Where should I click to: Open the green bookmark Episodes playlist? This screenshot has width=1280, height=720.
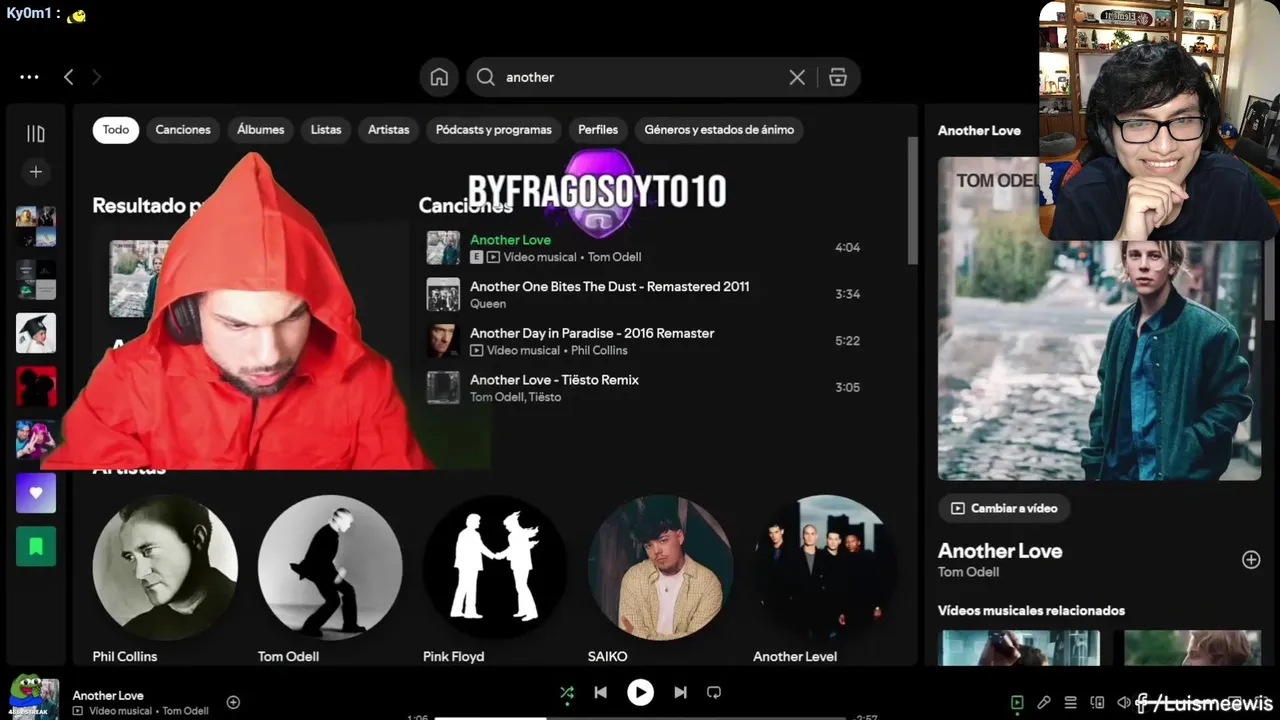point(36,546)
